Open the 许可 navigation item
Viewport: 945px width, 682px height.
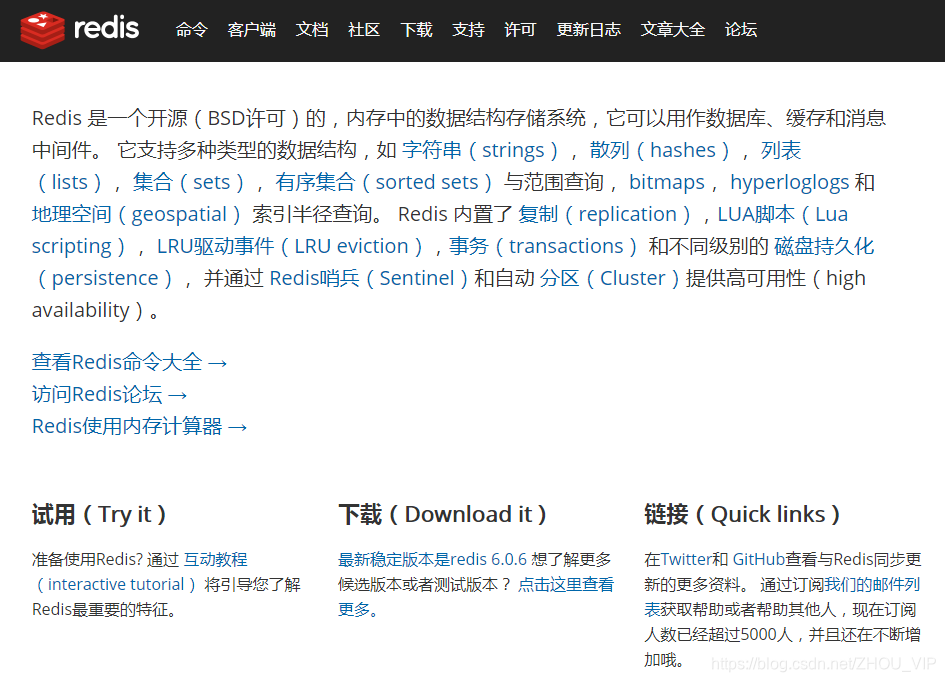520,30
